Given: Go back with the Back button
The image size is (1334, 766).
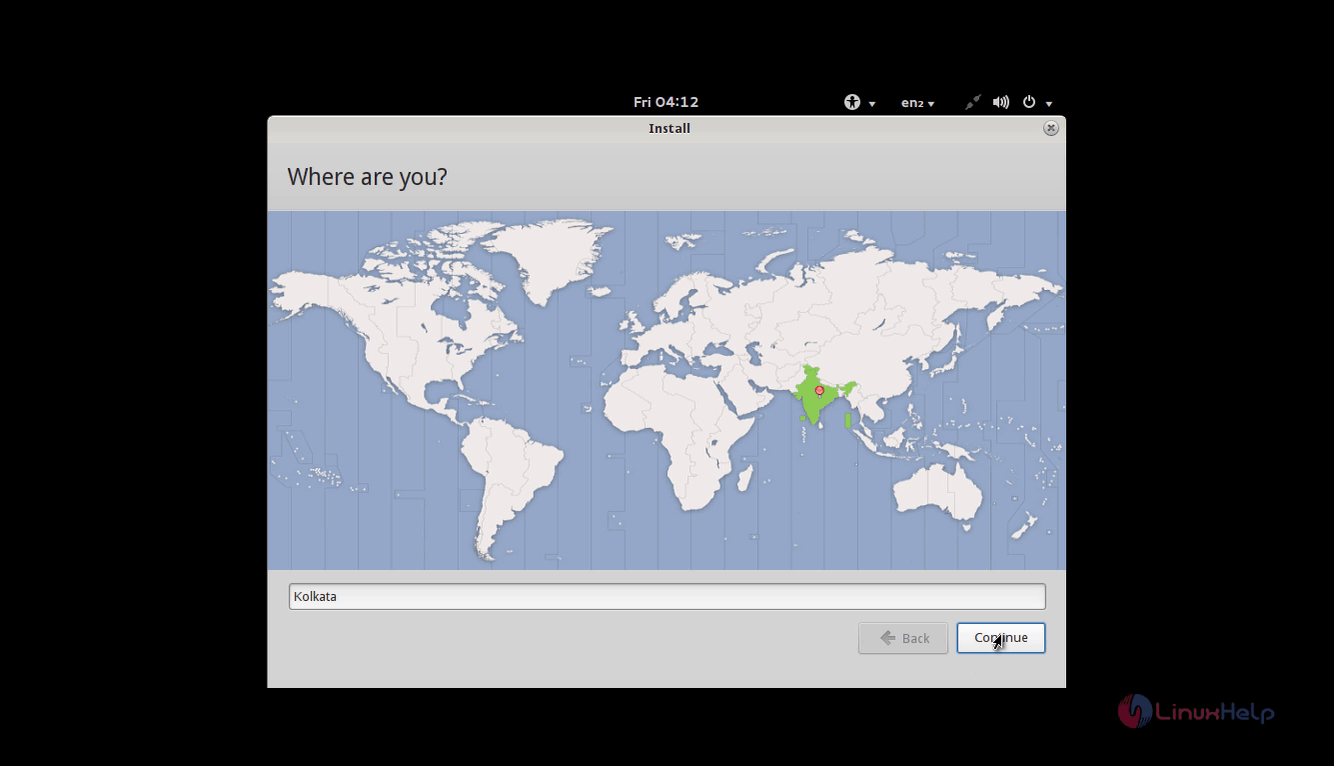Looking at the screenshot, I should (x=903, y=638).
